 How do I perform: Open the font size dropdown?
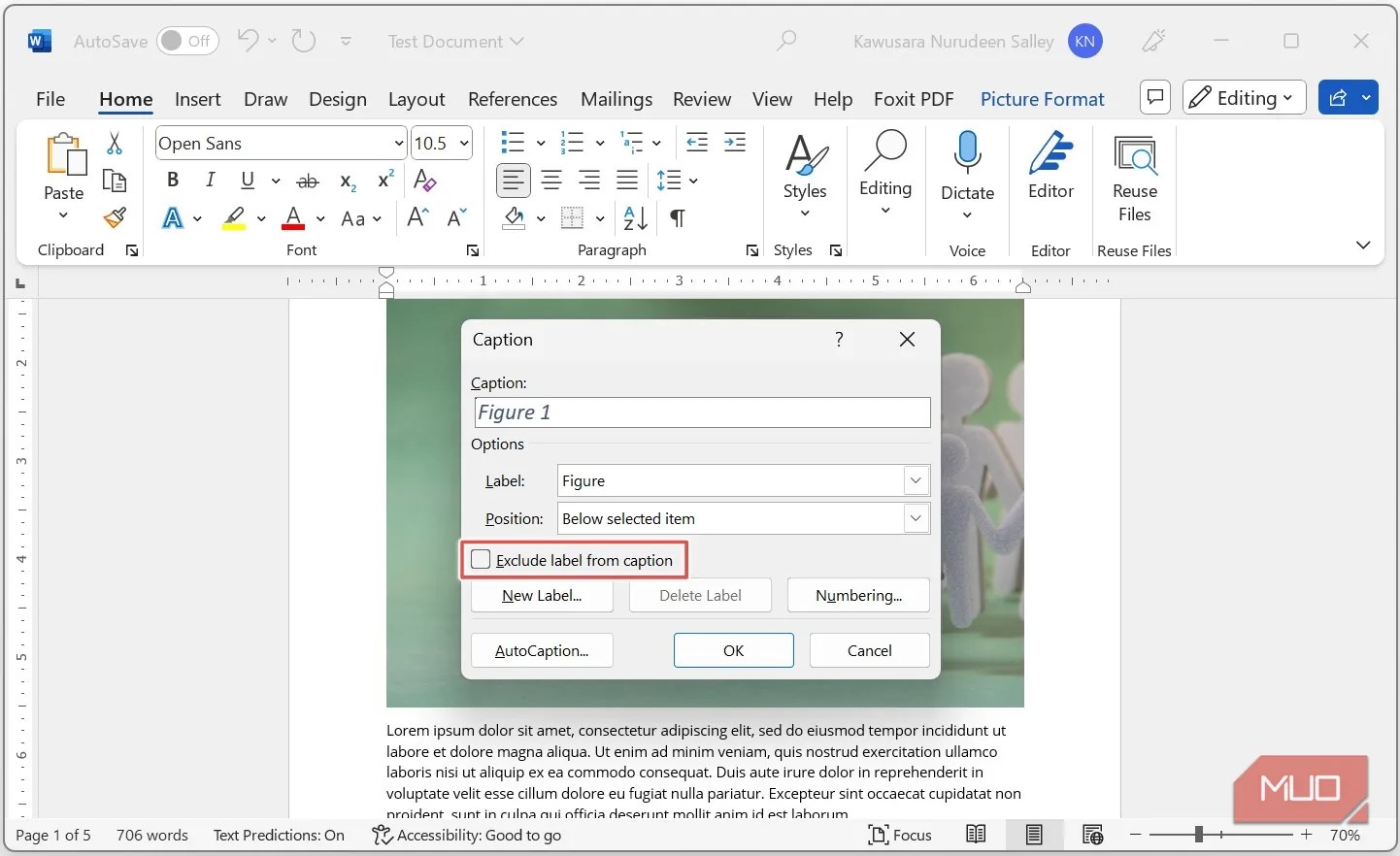pos(463,143)
